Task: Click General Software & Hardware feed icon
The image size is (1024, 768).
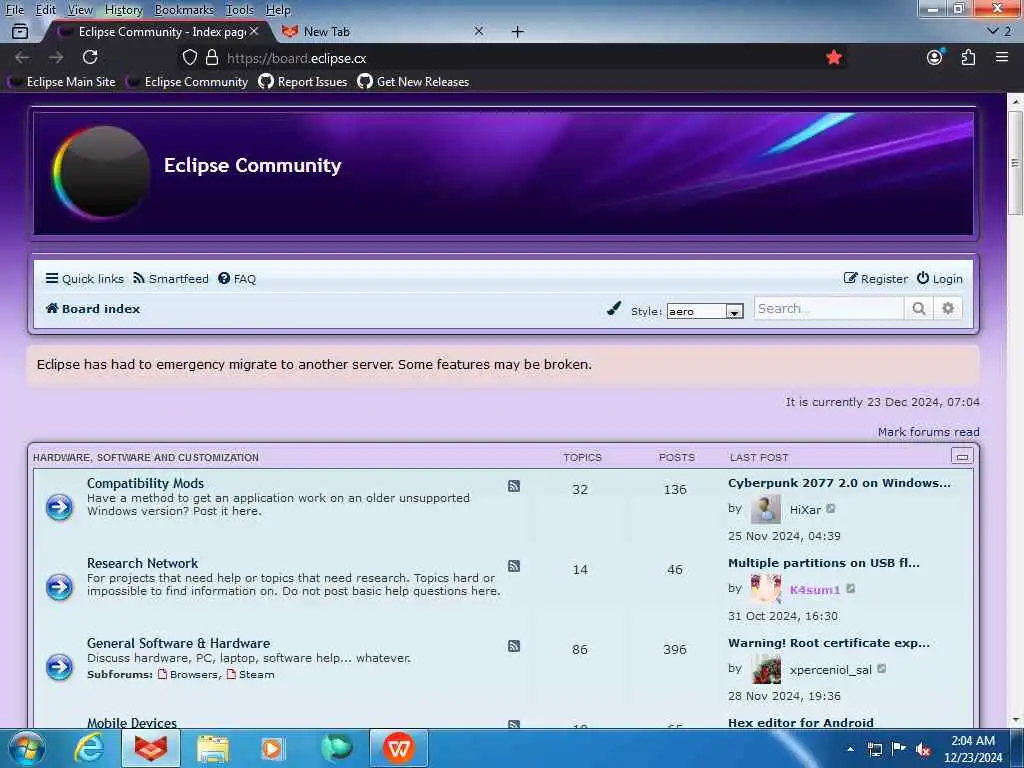Action: 514,646
